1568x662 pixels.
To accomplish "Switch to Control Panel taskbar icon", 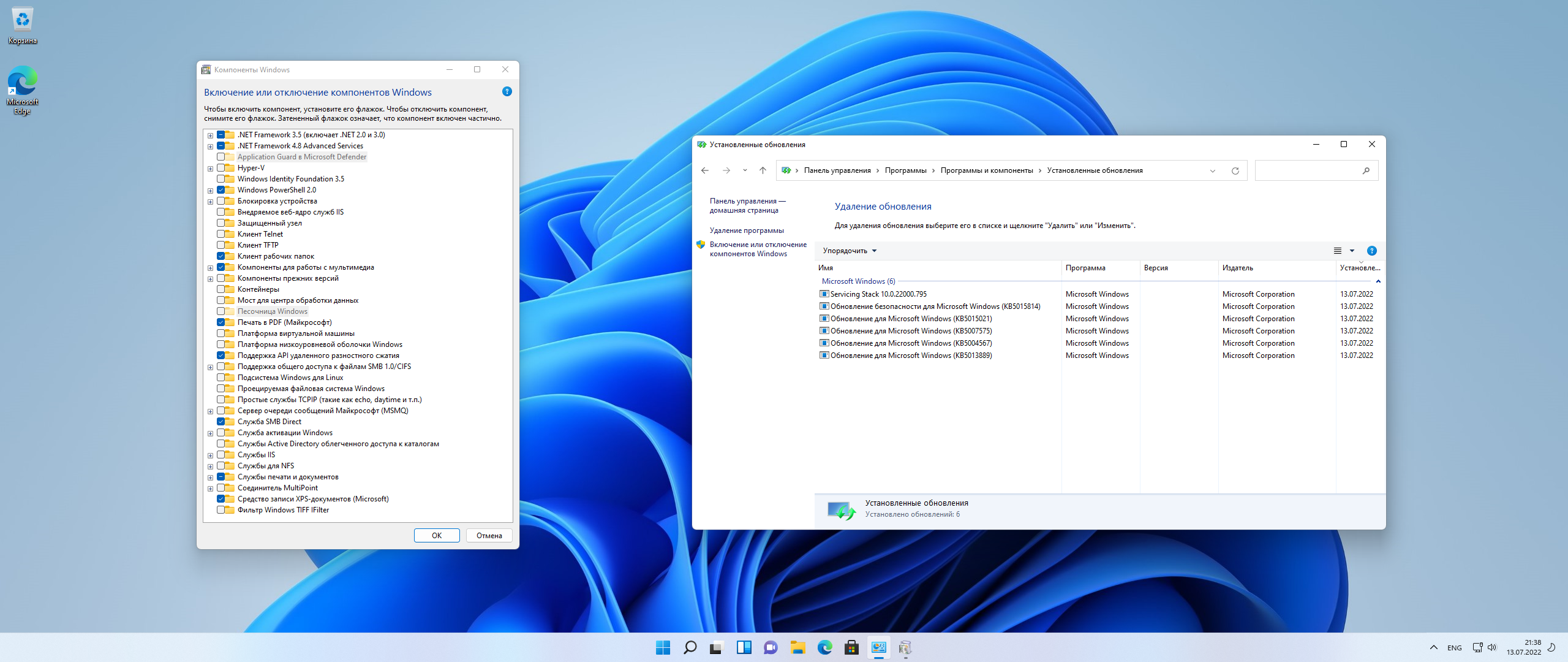I will (x=878, y=647).
